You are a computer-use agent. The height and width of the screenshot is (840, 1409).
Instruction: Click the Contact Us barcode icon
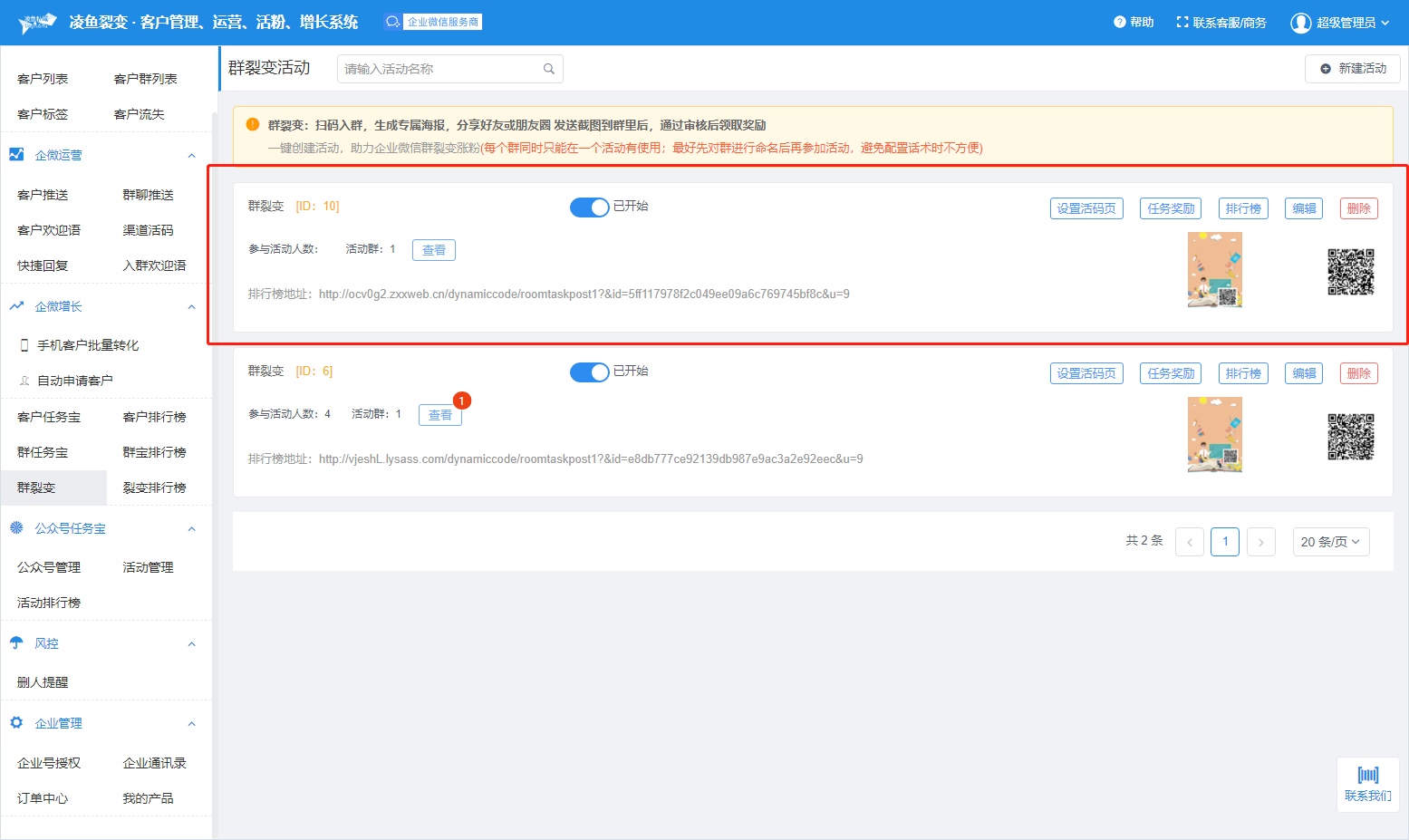pyautogui.click(x=1367, y=775)
